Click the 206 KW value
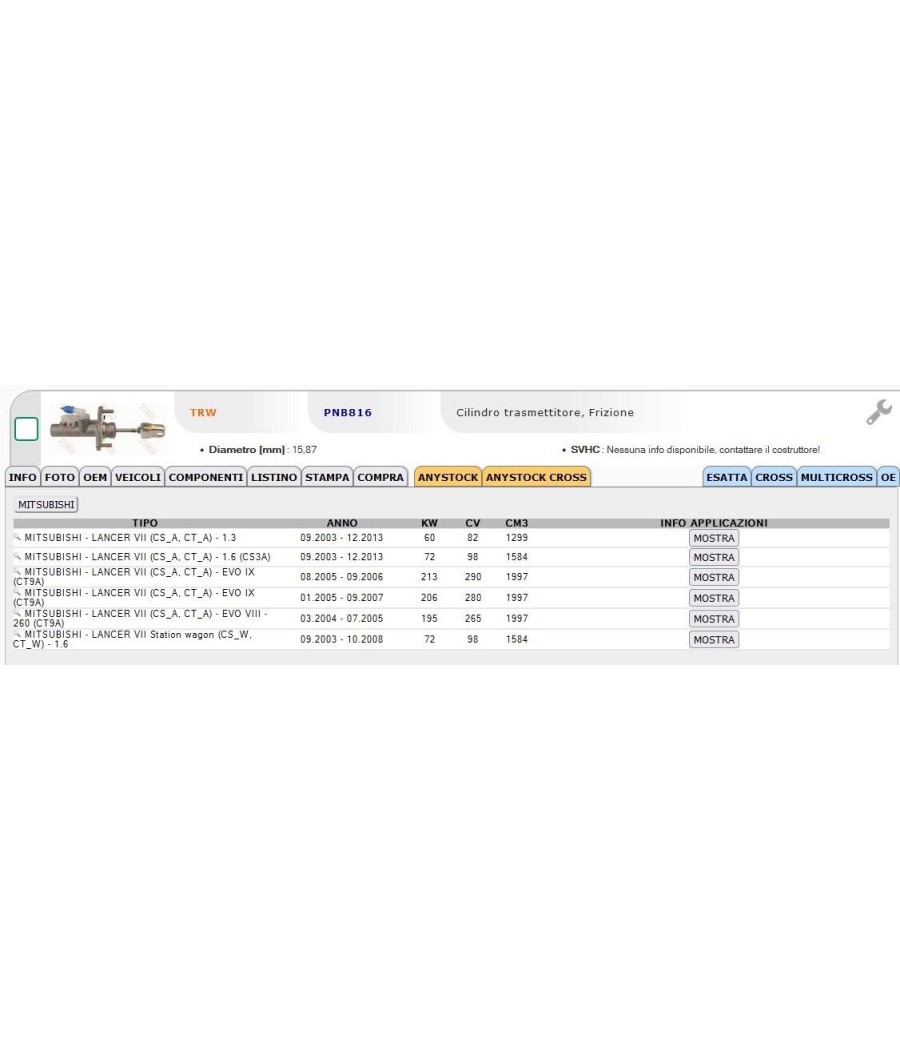Screen dimensions: 900x1050 (429, 597)
